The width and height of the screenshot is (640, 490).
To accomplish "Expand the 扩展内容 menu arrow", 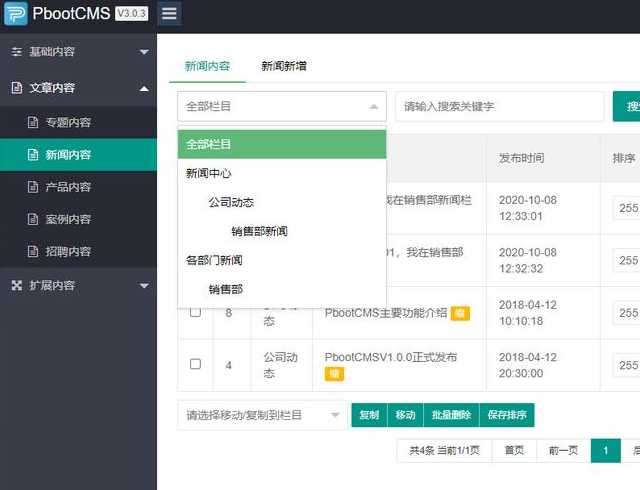I will (x=144, y=285).
